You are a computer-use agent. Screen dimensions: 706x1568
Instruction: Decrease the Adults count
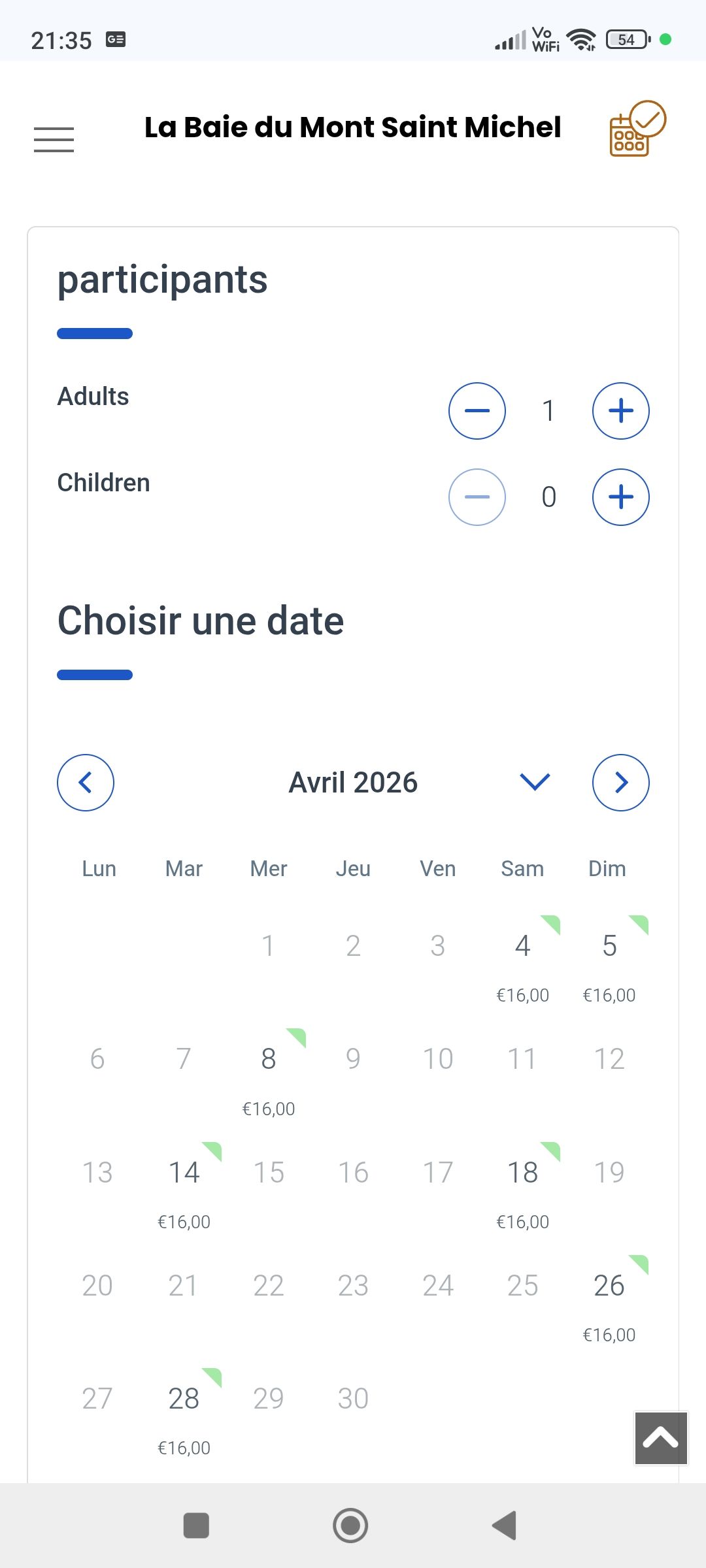pos(477,411)
